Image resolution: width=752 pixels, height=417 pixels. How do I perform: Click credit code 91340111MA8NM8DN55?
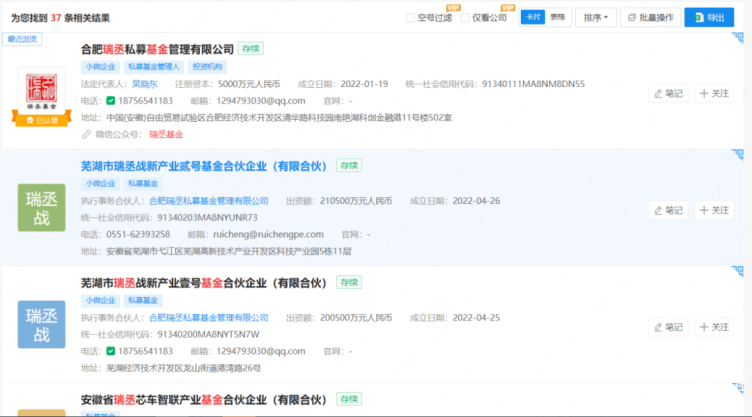click(x=533, y=84)
